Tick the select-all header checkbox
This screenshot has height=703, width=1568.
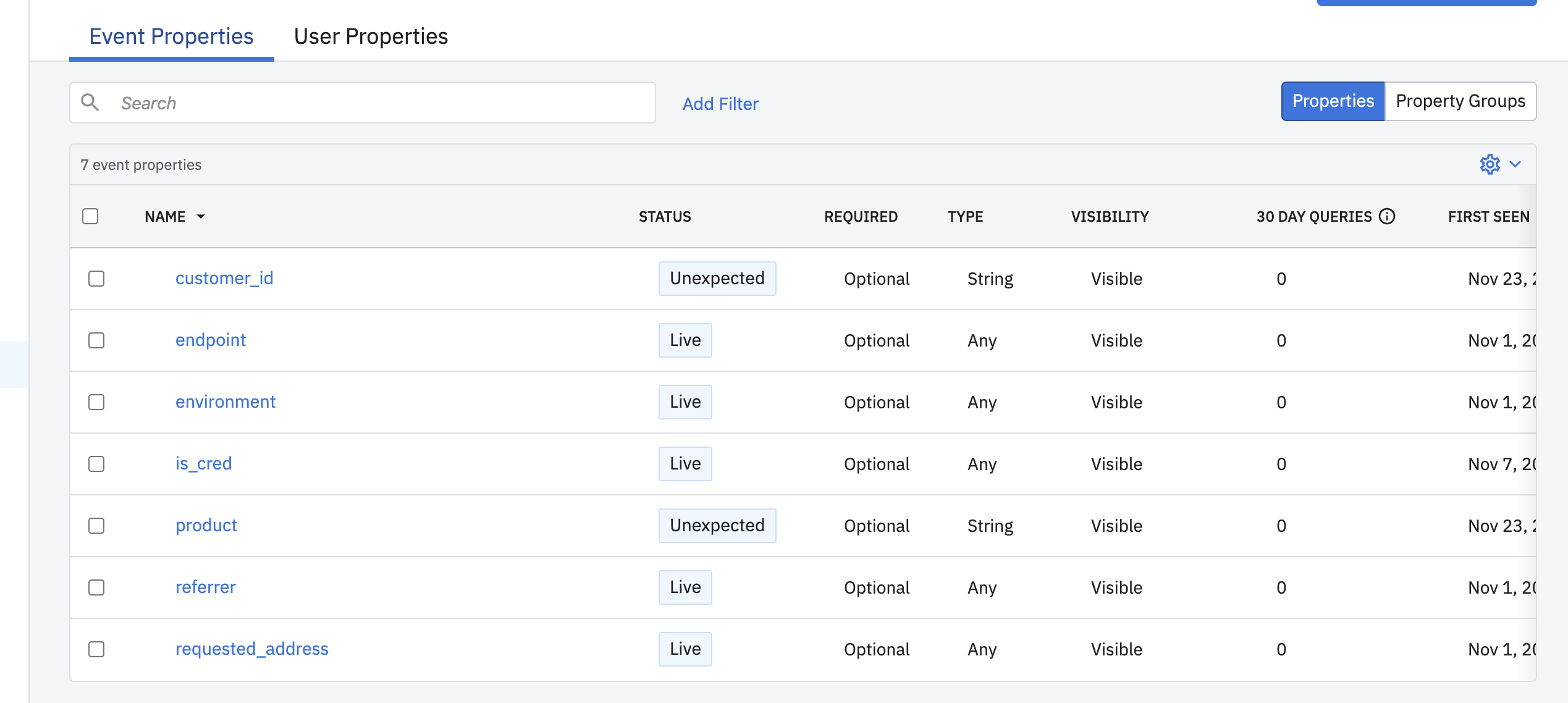point(90,216)
